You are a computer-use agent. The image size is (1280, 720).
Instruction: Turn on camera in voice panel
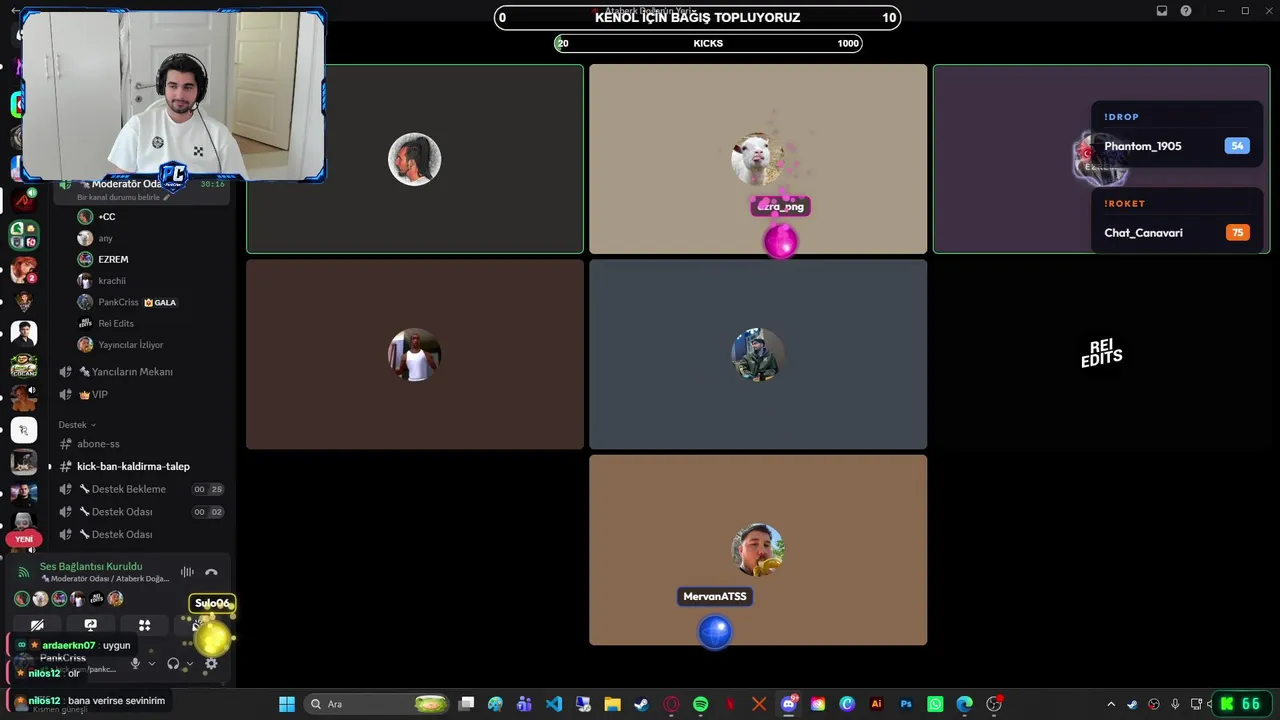37,625
